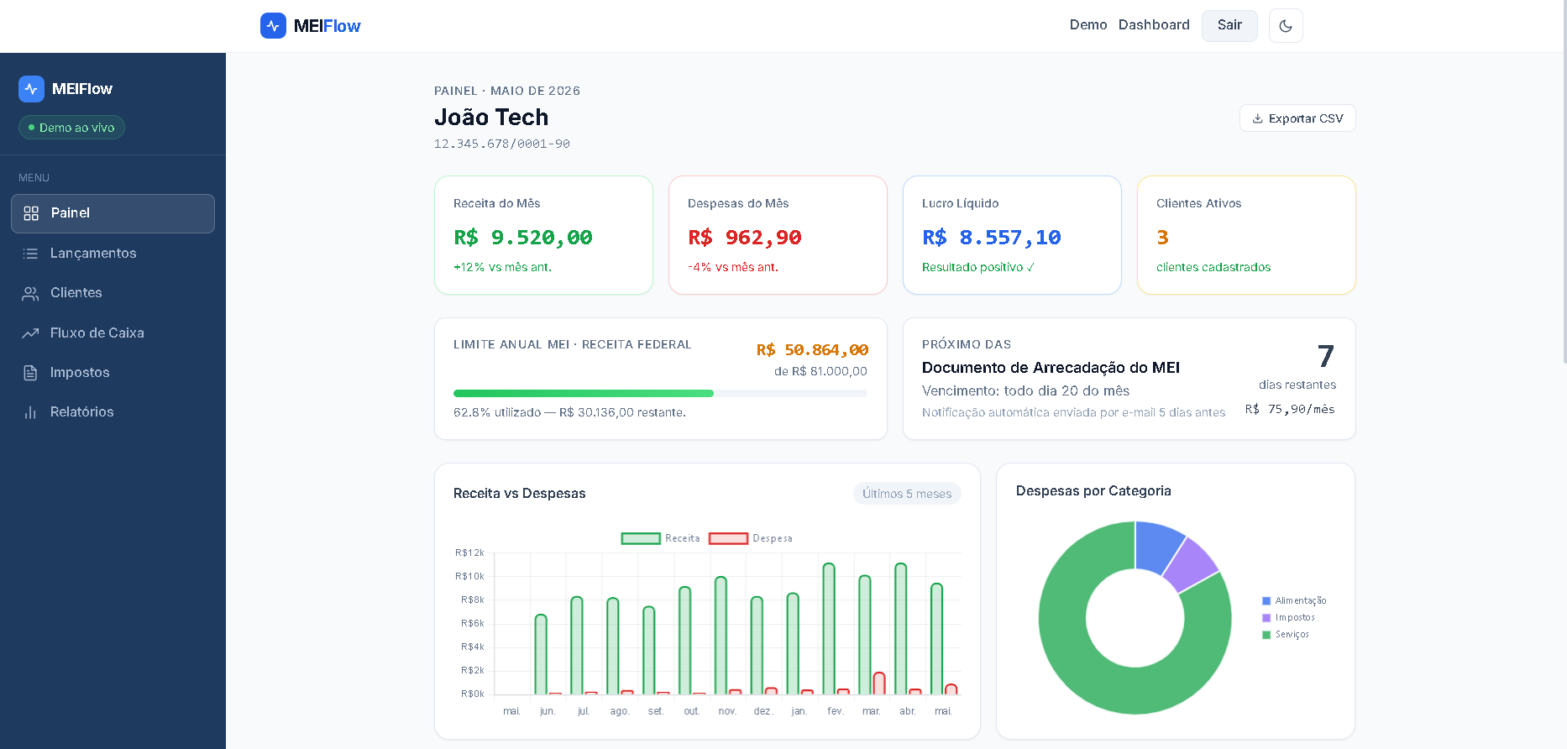Click the -4% vs mês ant. label
Screen dimensions: 1567x749
733,267
